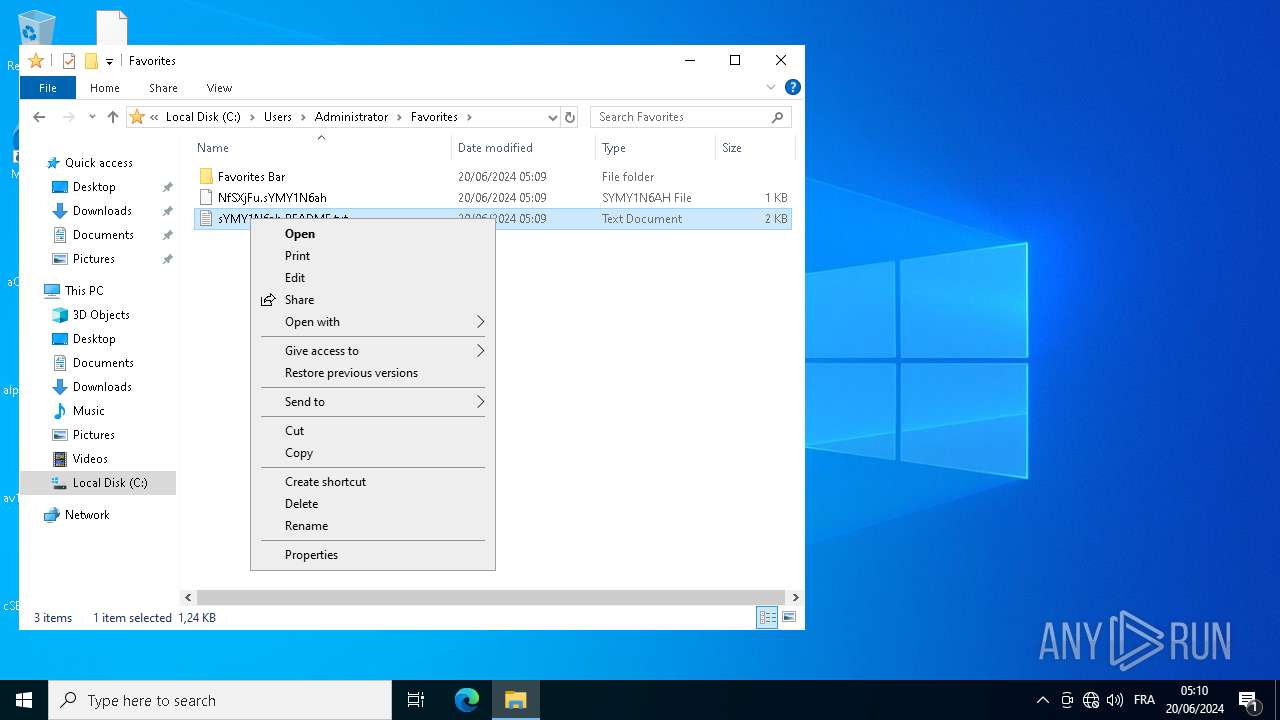Select Music in navigation pane
Image resolution: width=1280 pixels, height=720 pixels.
pos(88,411)
